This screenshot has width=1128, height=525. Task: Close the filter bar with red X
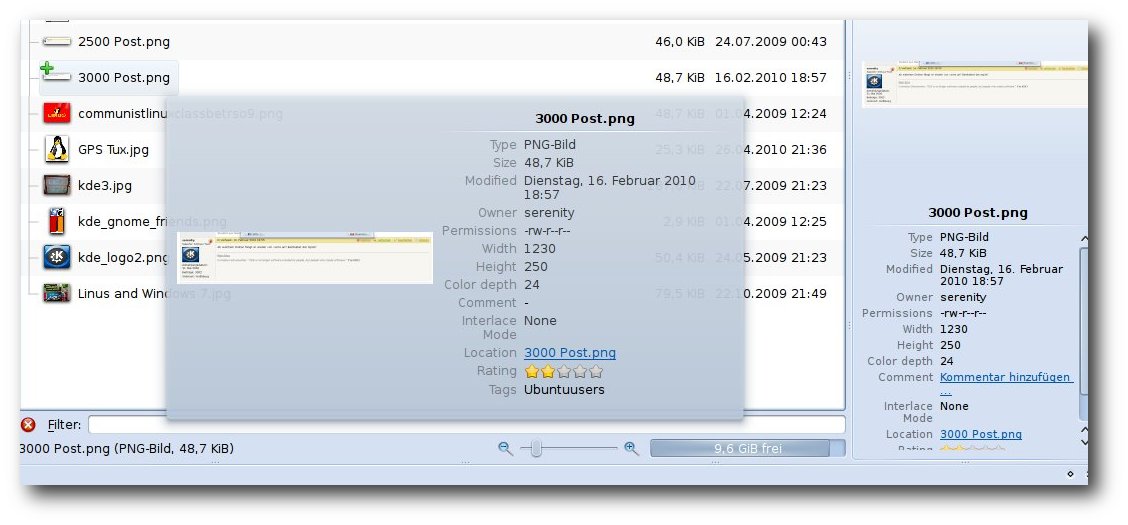pos(29,425)
